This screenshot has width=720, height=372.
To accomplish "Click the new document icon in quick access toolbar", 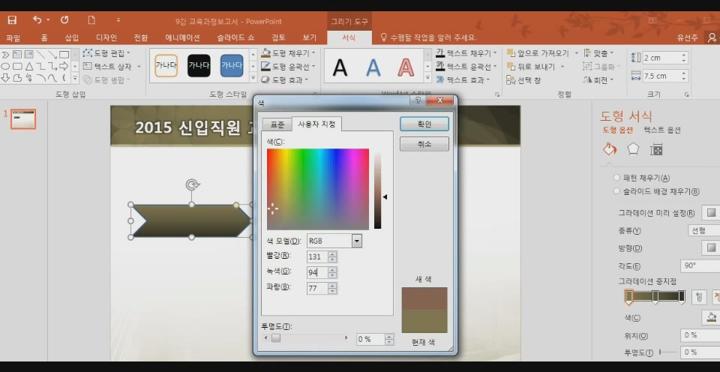I will point(91,20).
